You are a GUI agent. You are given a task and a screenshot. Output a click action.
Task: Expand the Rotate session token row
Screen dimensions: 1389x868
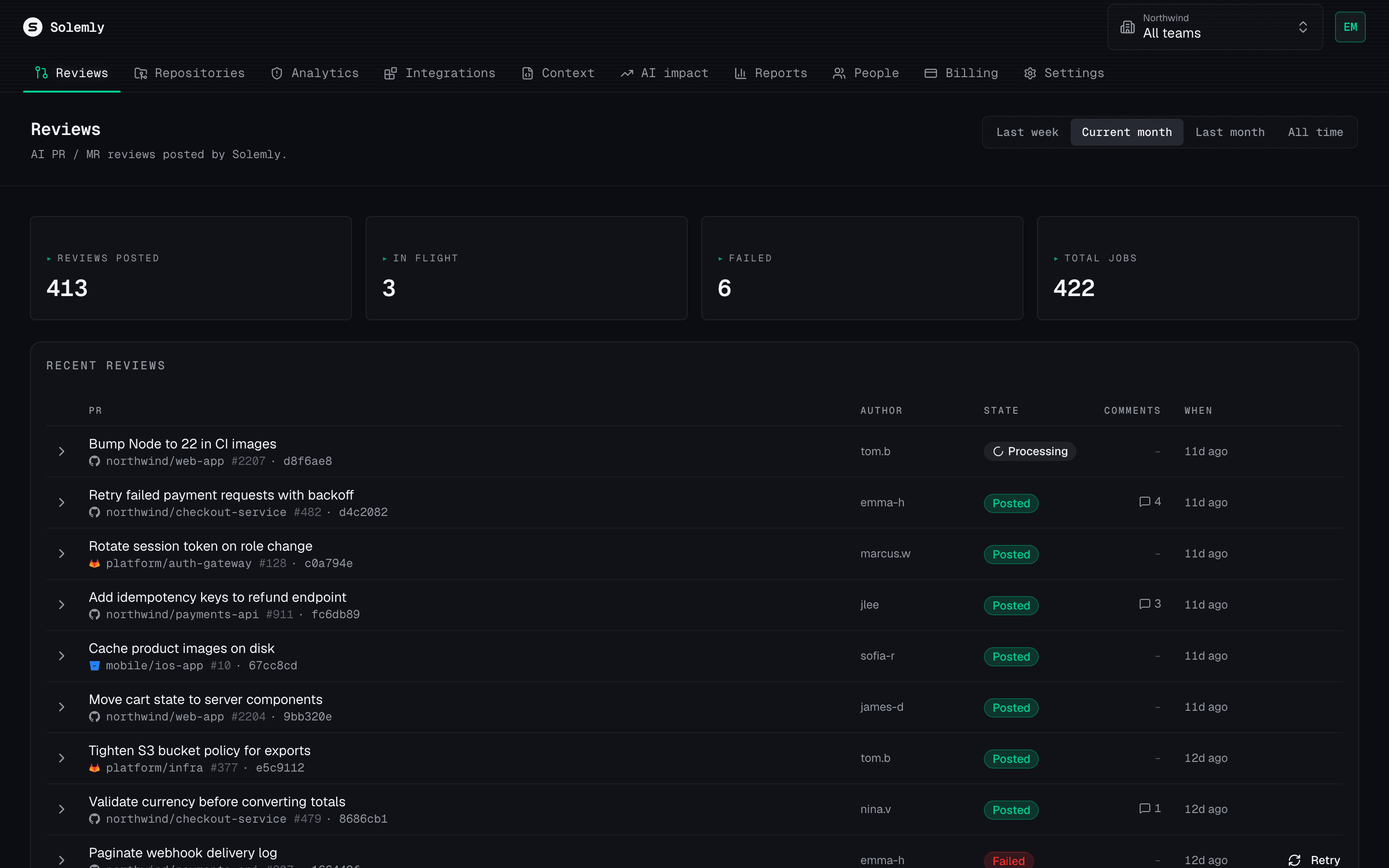pos(61,554)
